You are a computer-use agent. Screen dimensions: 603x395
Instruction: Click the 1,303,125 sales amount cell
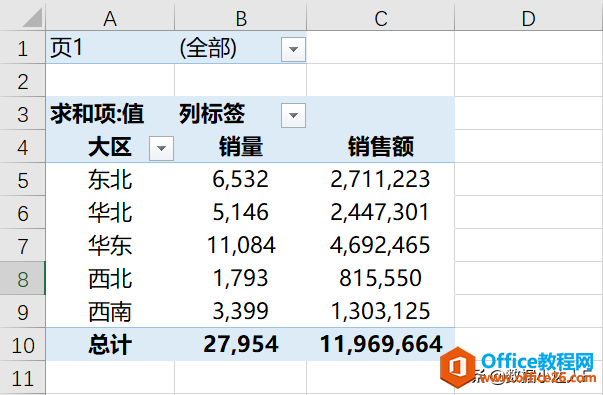[381, 312]
